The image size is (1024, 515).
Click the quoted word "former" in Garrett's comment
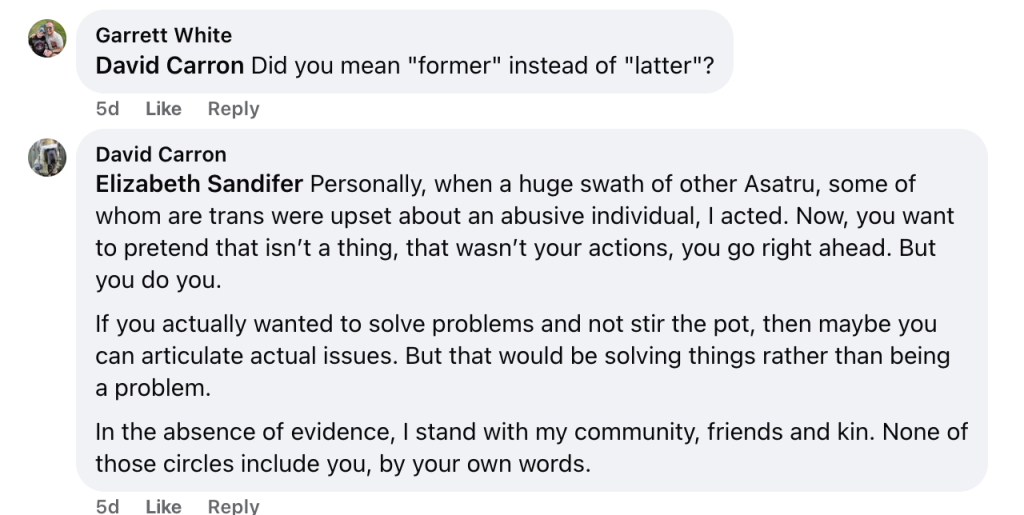point(428,66)
